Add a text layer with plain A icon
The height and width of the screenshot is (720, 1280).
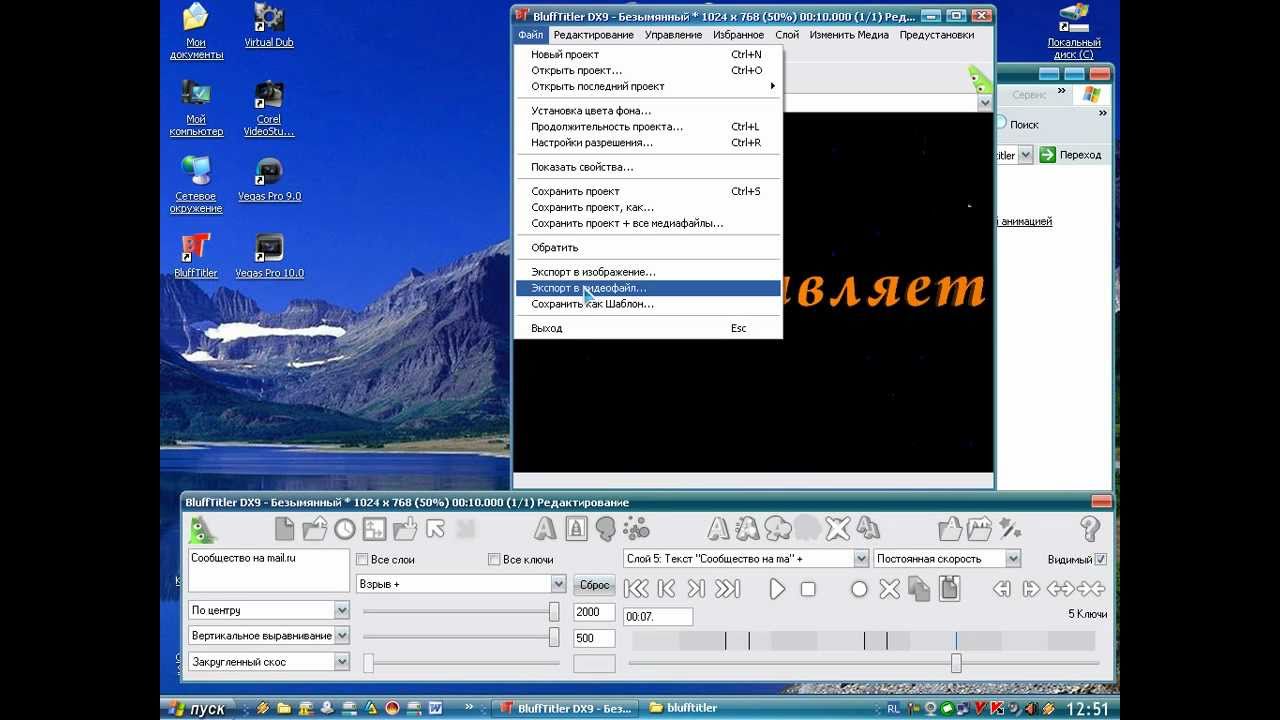(545, 528)
